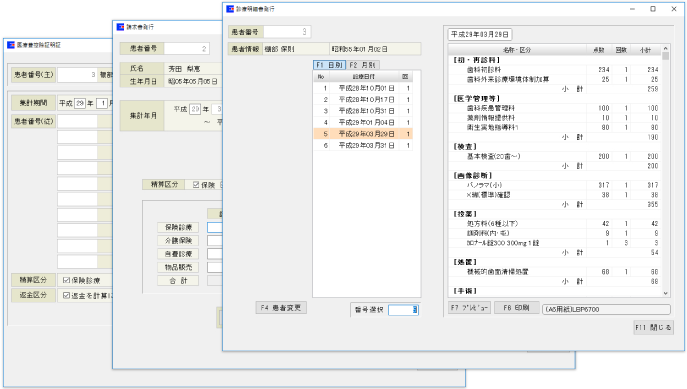Click the front window's title bar app icon
The width and height of the screenshot is (687, 389).
coord(230,9)
